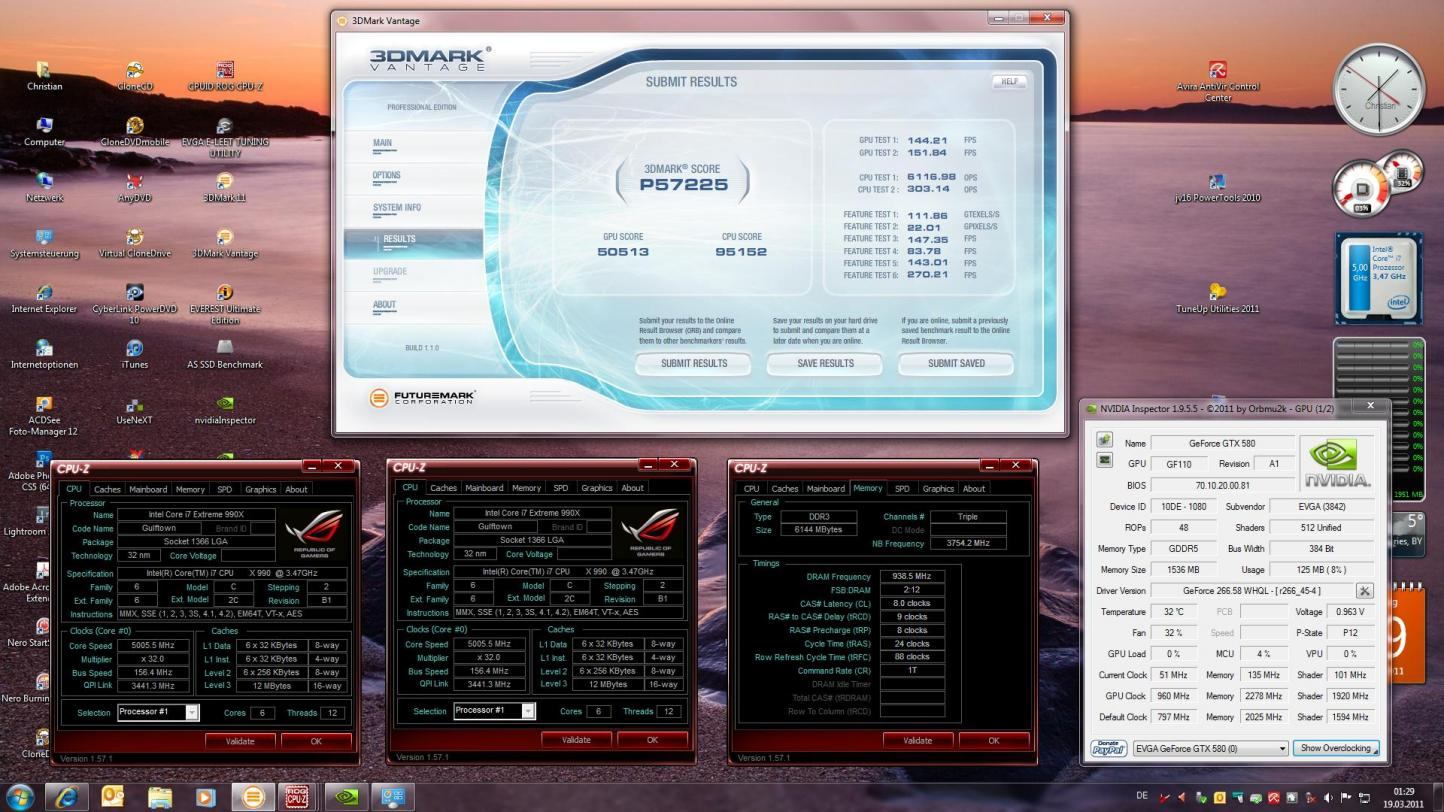Click the DRAM Frequency value 938.5 MHz
Image resolution: width=1444 pixels, height=812 pixels.
912,577
